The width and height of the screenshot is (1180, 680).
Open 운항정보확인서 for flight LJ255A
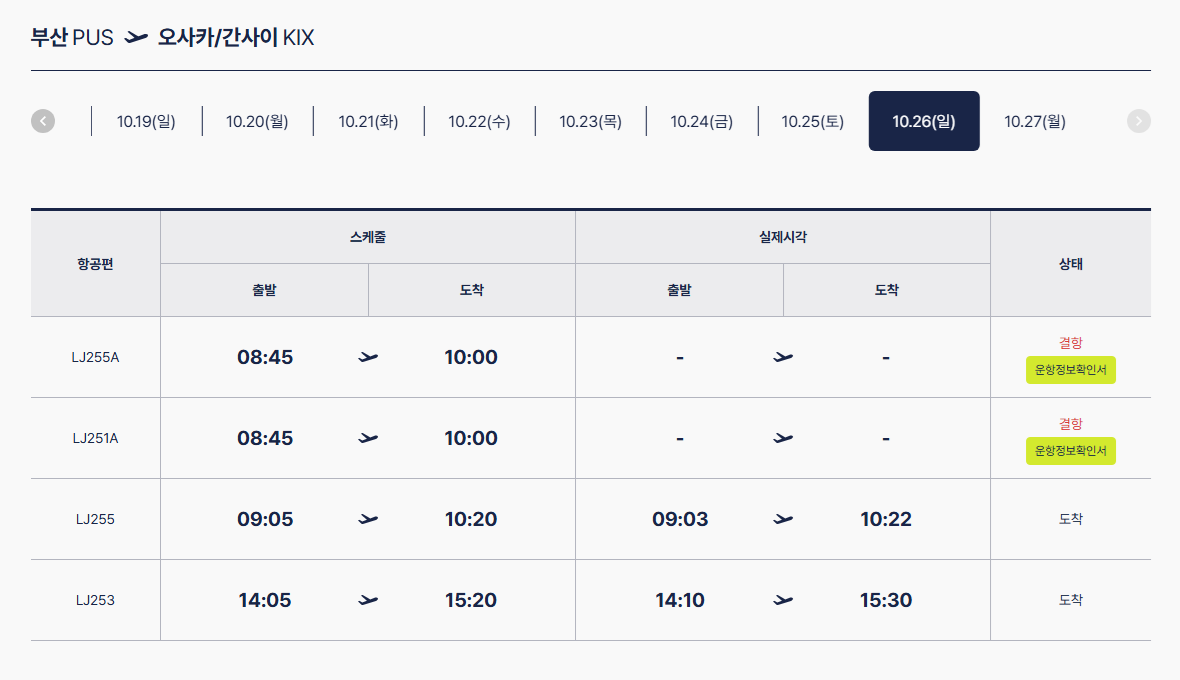[x=1070, y=370]
